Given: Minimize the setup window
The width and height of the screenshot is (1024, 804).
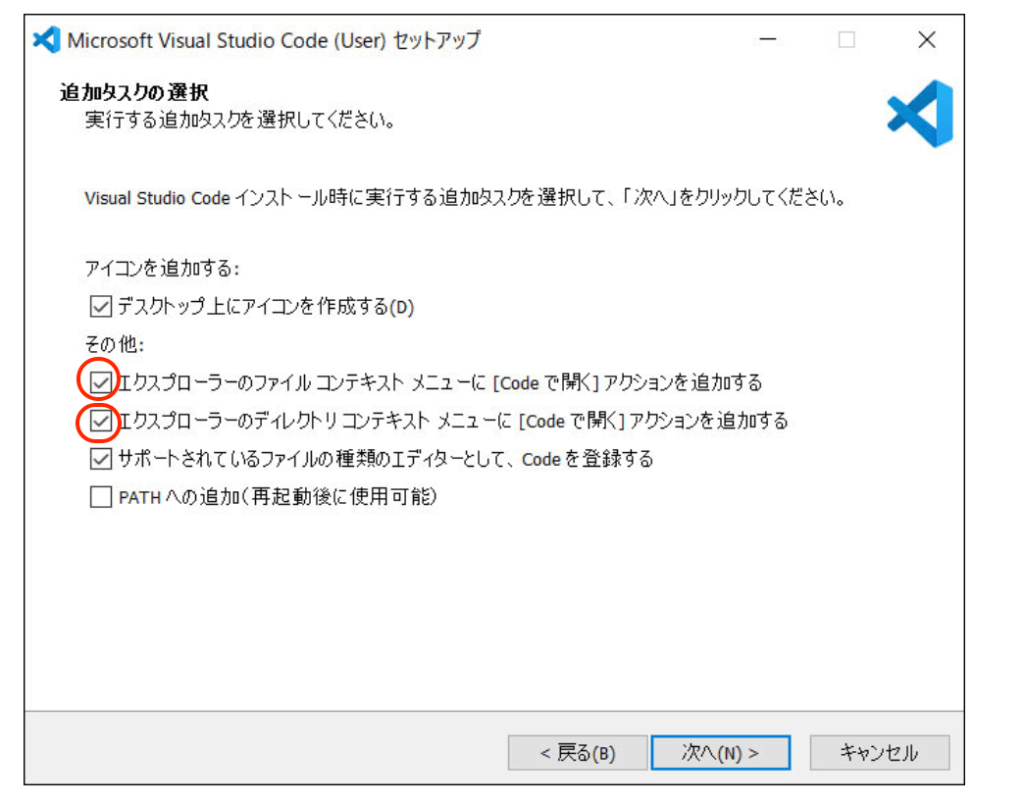Looking at the screenshot, I should (x=768, y=40).
